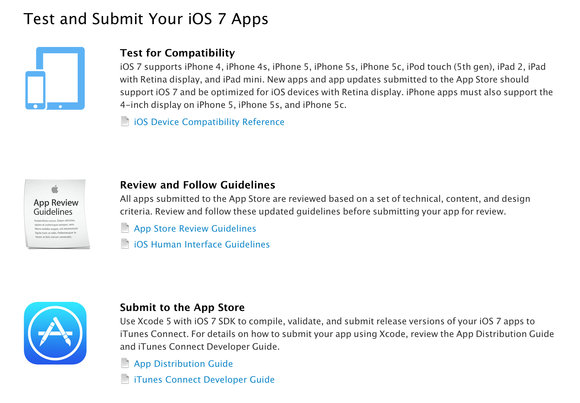Viewport: 580px width, 403px height.
Task: Click document icon beside App Store Review Guidelines
Action: point(125,228)
